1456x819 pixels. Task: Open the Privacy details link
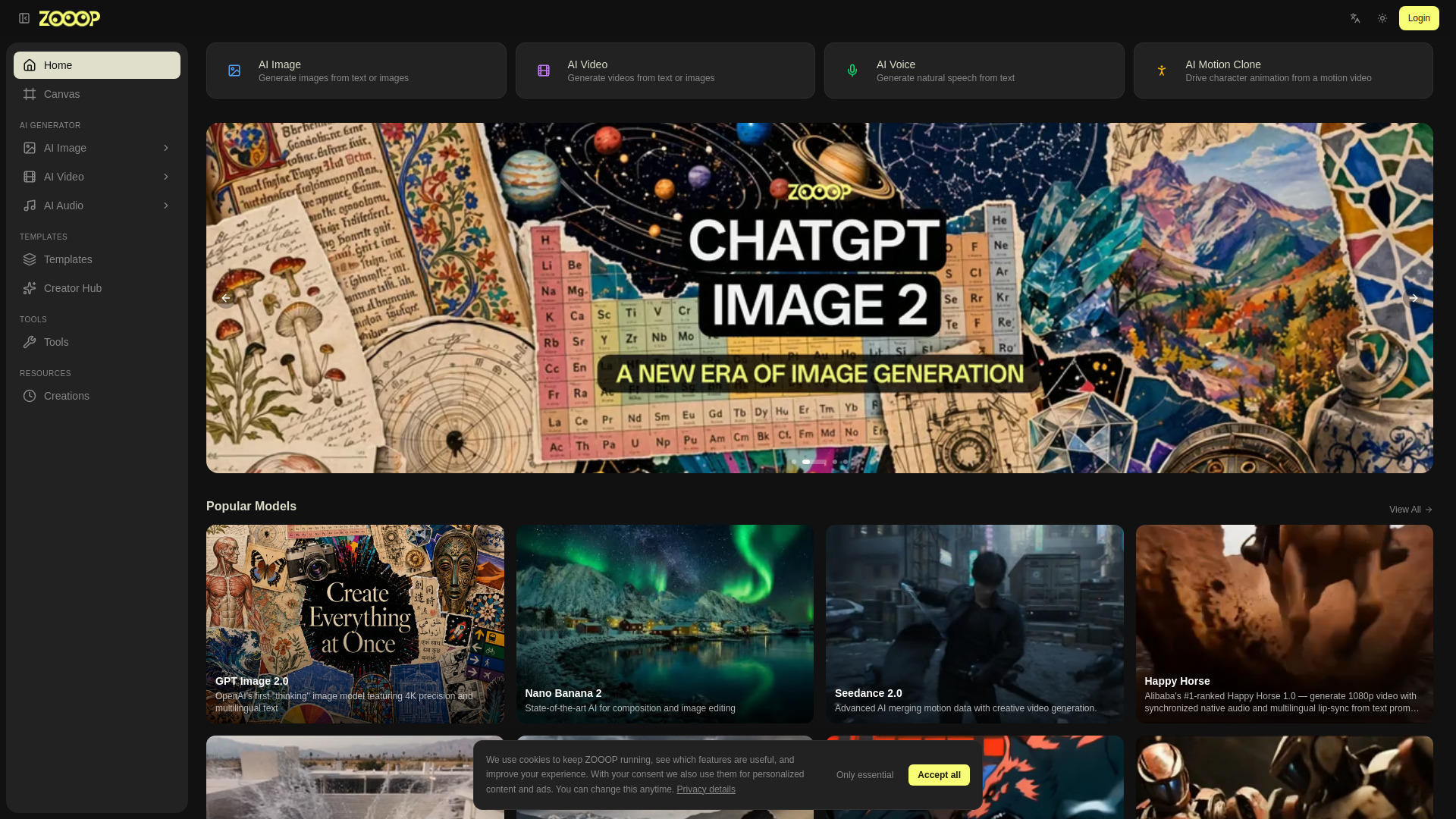(706, 789)
